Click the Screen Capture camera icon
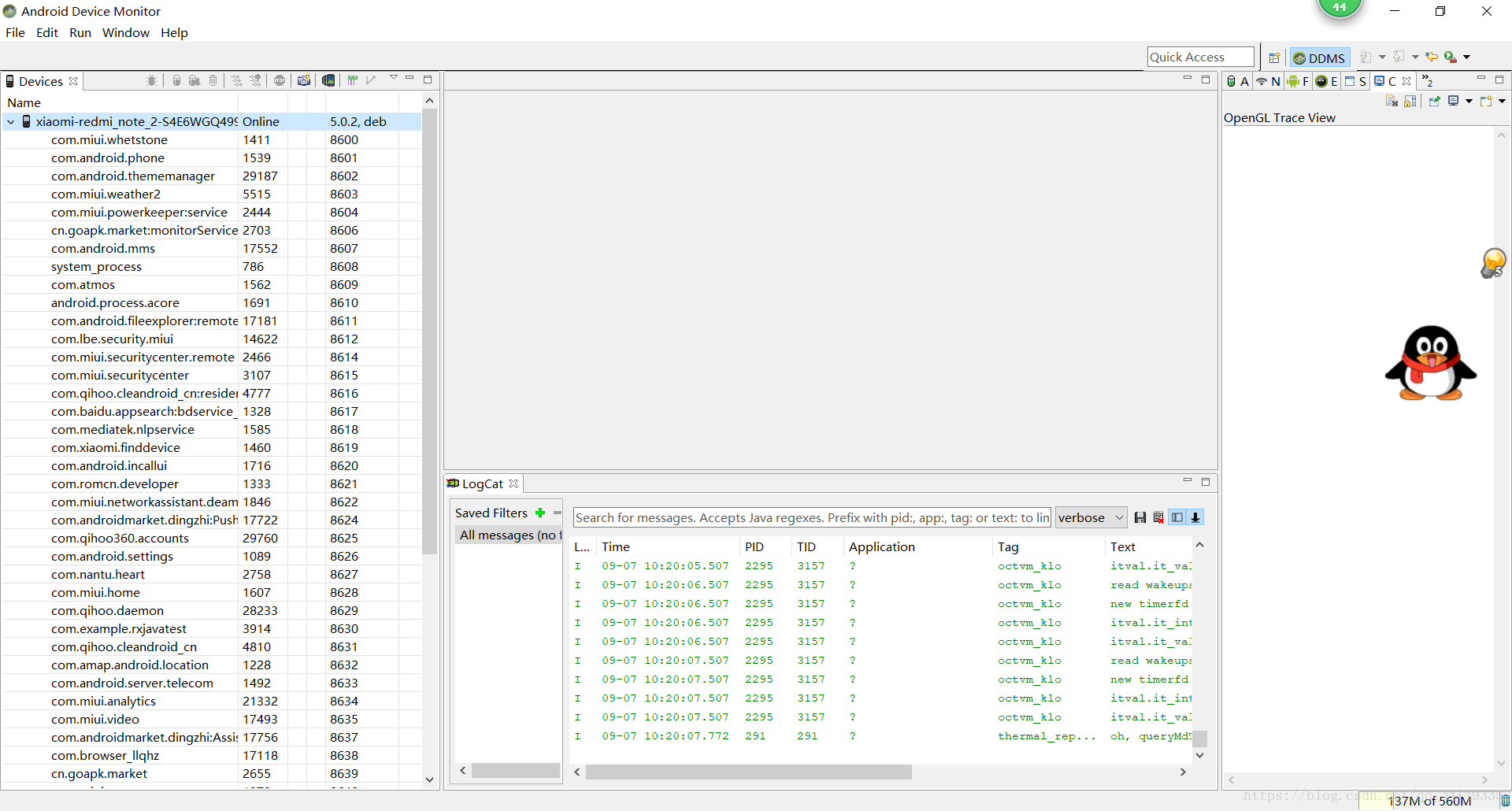1512x811 pixels. tap(304, 80)
